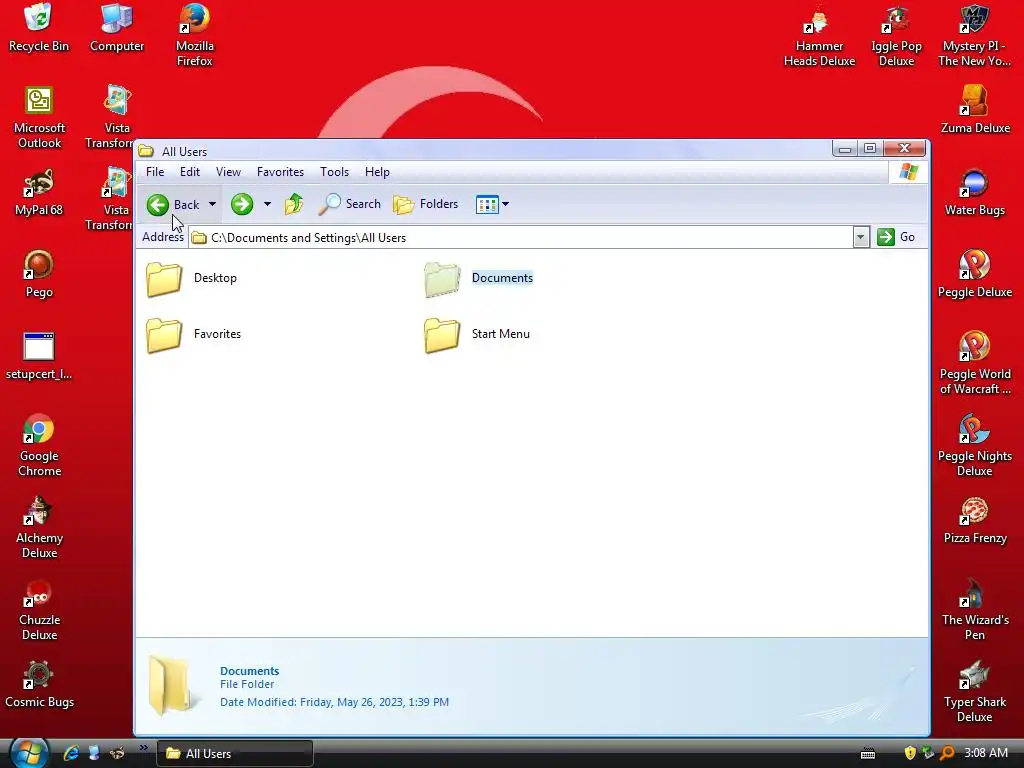Click the green Forward arrow button
The width and height of the screenshot is (1024, 768).
(242, 204)
